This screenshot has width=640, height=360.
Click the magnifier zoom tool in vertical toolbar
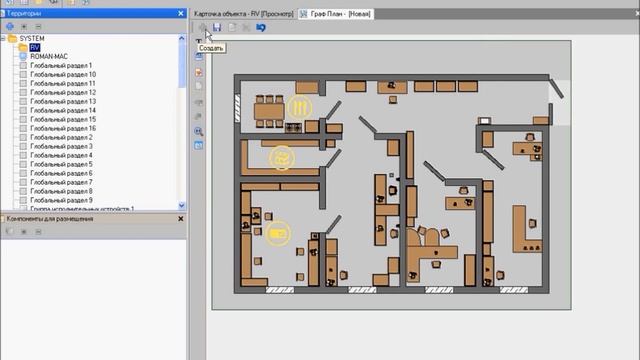tap(199, 131)
